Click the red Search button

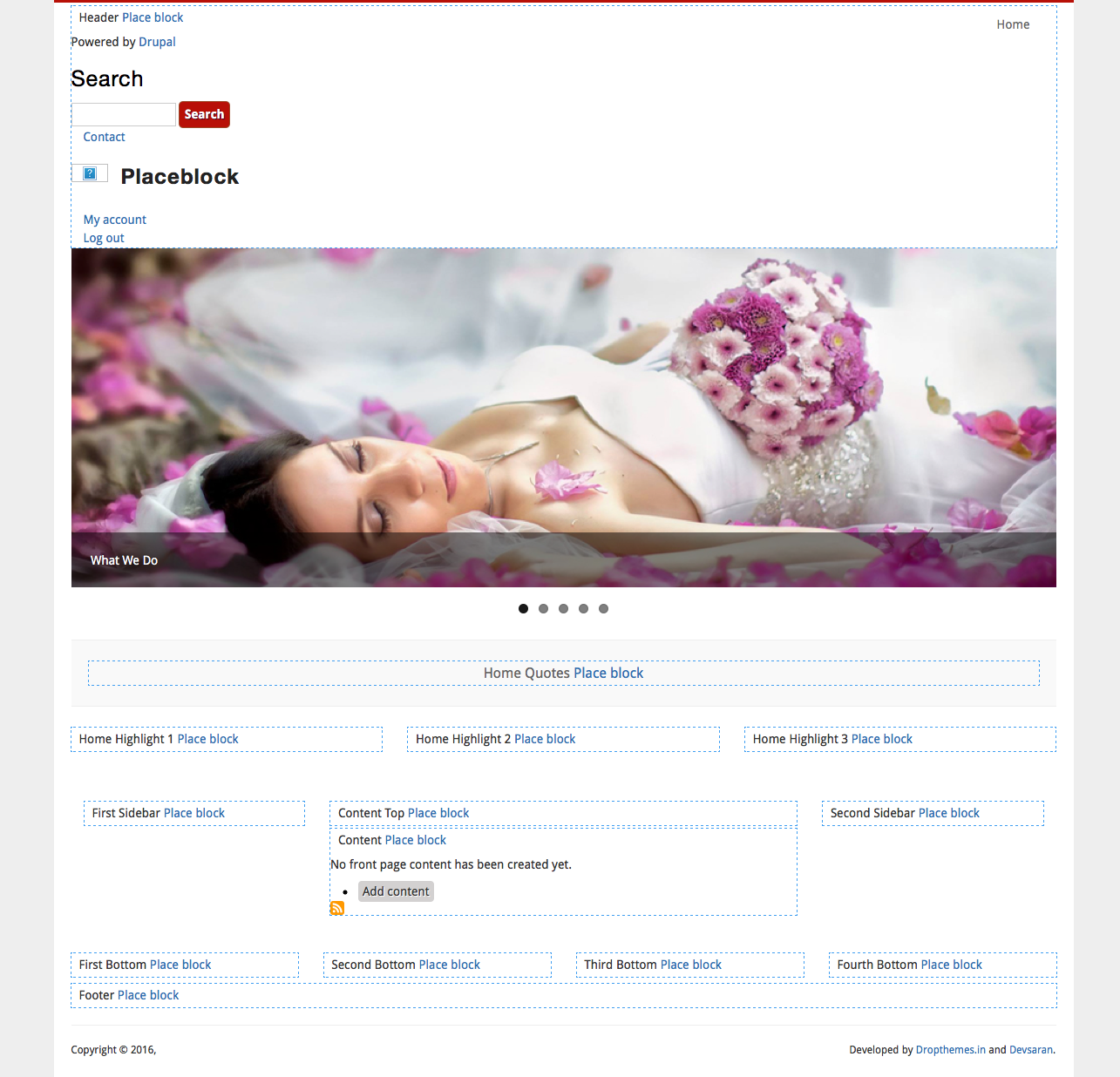[x=204, y=114]
